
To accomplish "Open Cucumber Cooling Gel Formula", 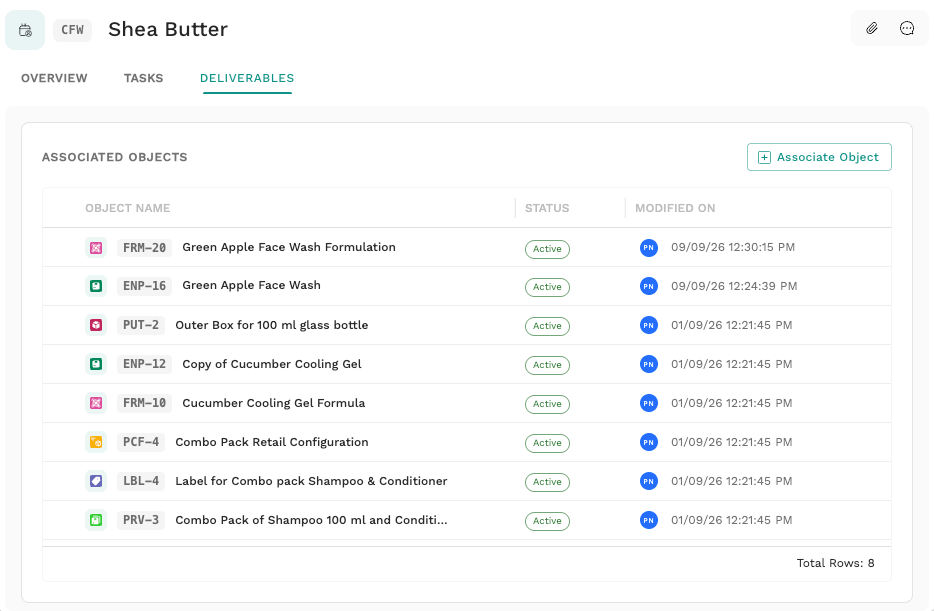I will (273, 403).
